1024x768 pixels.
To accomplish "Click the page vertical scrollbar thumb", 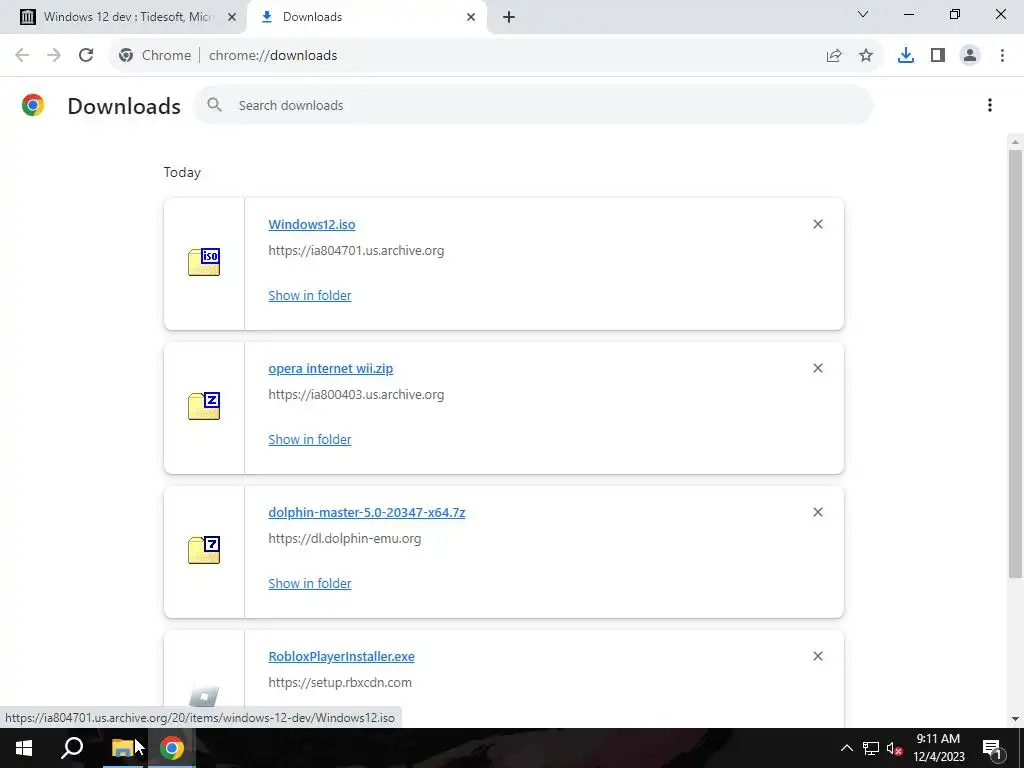I will coord(1015,364).
